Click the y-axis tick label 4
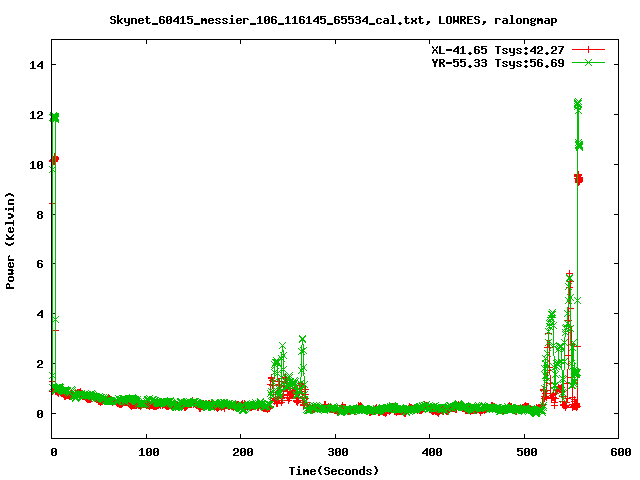 click(40, 314)
